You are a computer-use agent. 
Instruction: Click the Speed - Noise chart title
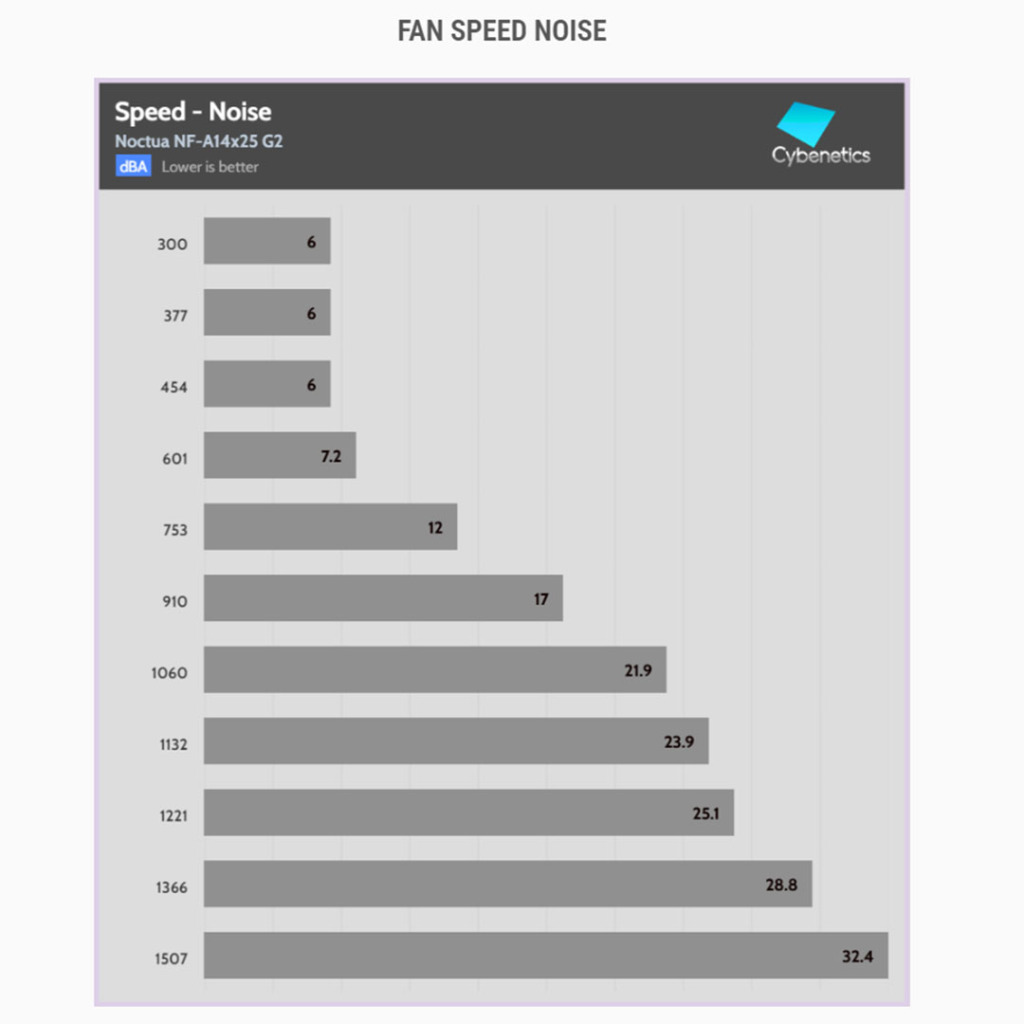pyautogui.click(x=192, y=111)
